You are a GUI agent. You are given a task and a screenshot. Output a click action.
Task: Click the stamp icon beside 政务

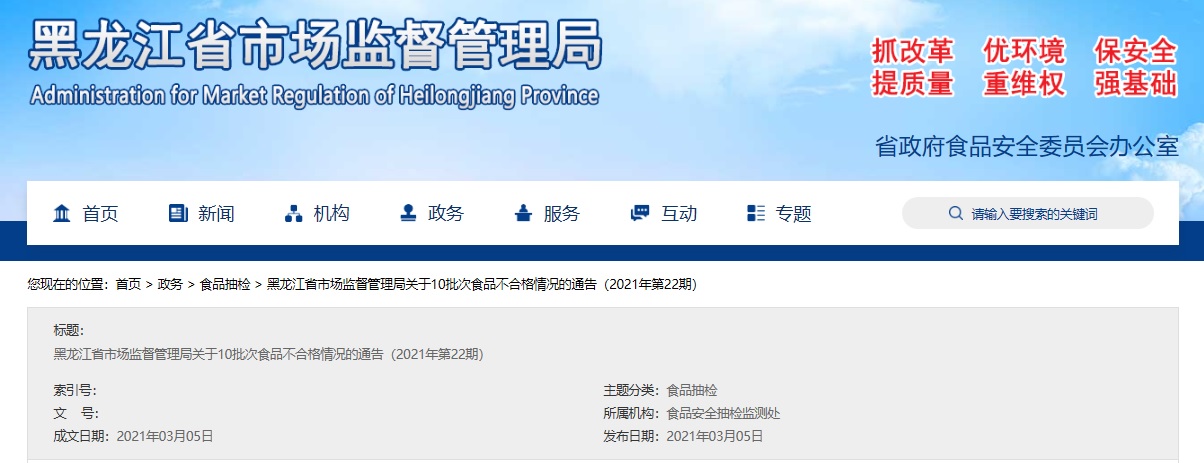[x=408, y=213]
